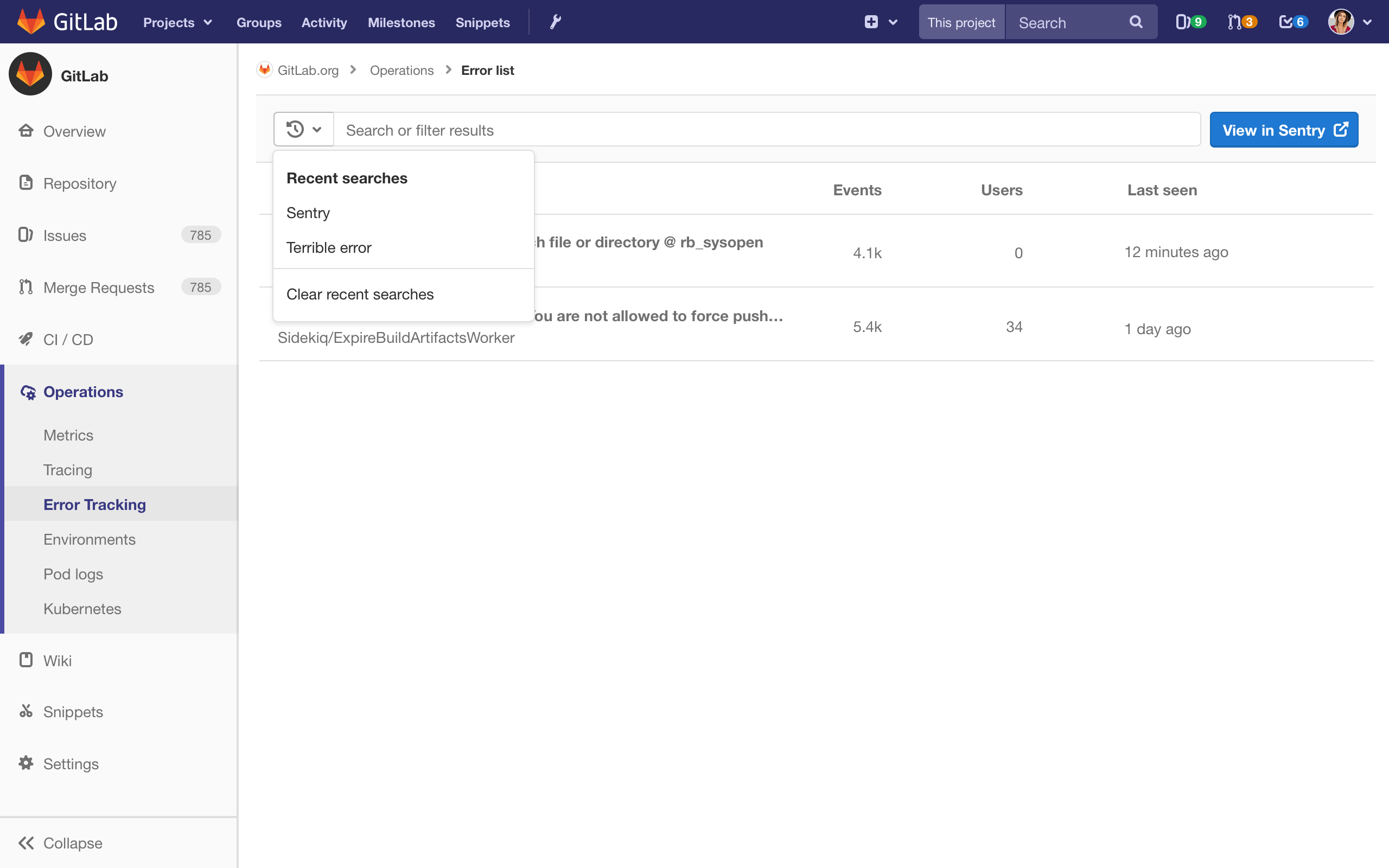Click the View in Sentry button
Image resolution: width=1389 pixels, height=868 pixels.
pyautogui.click(x=1283, y=130)
